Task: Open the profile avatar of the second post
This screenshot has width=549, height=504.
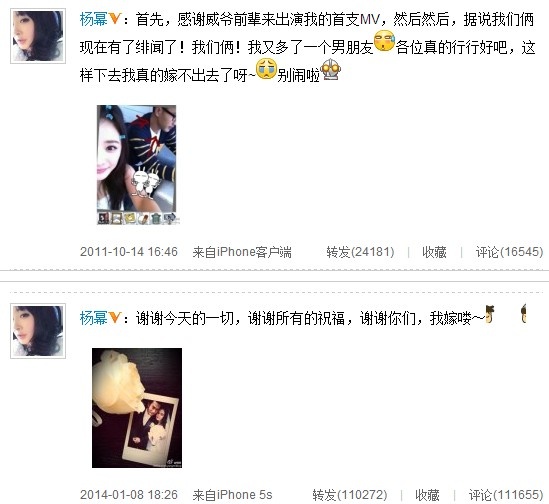Action: [38, 331]
